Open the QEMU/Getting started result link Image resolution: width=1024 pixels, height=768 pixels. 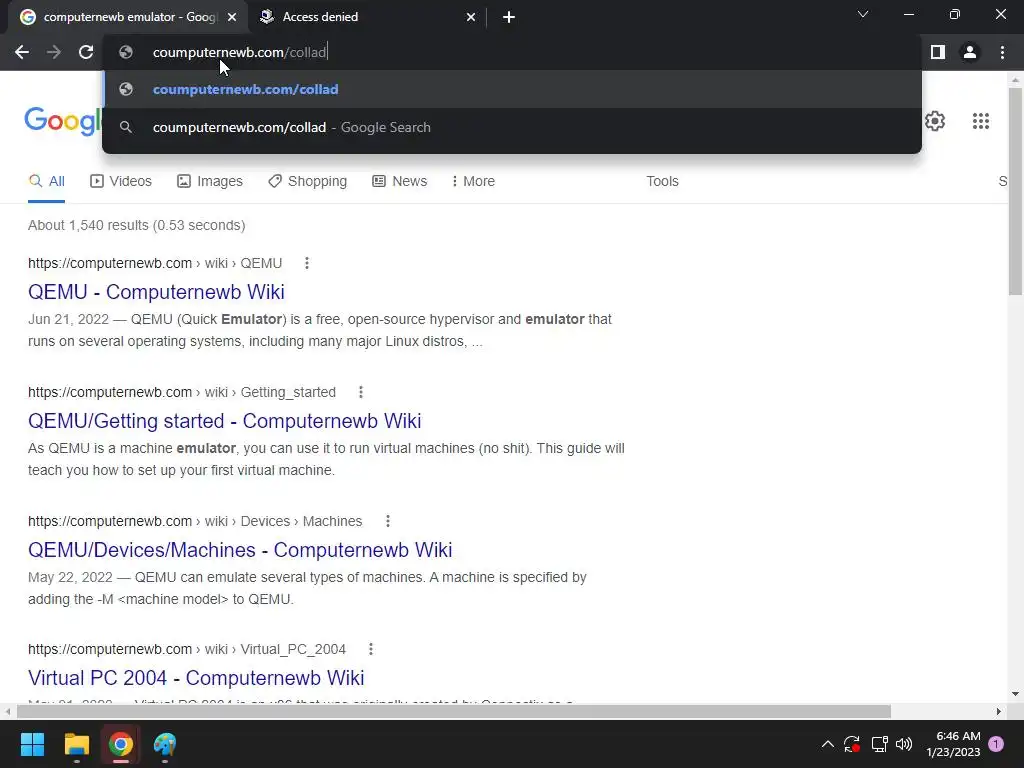pos(225,421)
